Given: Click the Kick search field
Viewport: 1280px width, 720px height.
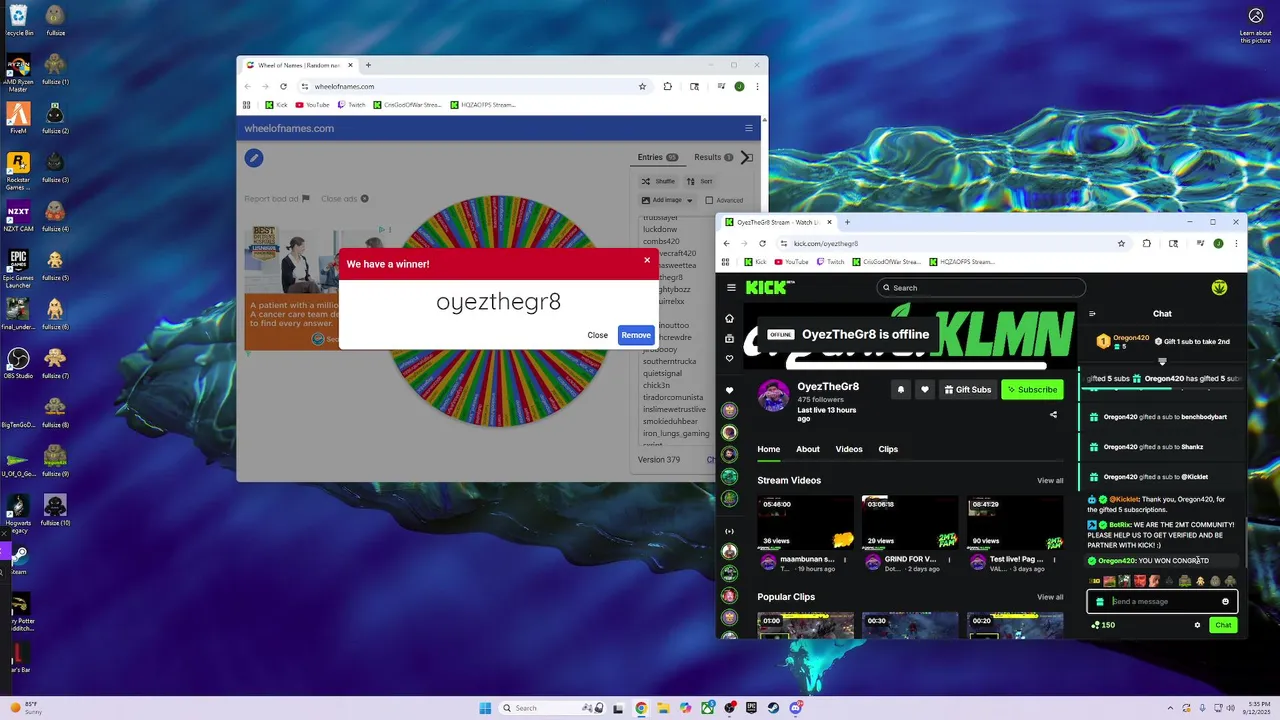Looking at the screenshot, I should coord(981,288).
